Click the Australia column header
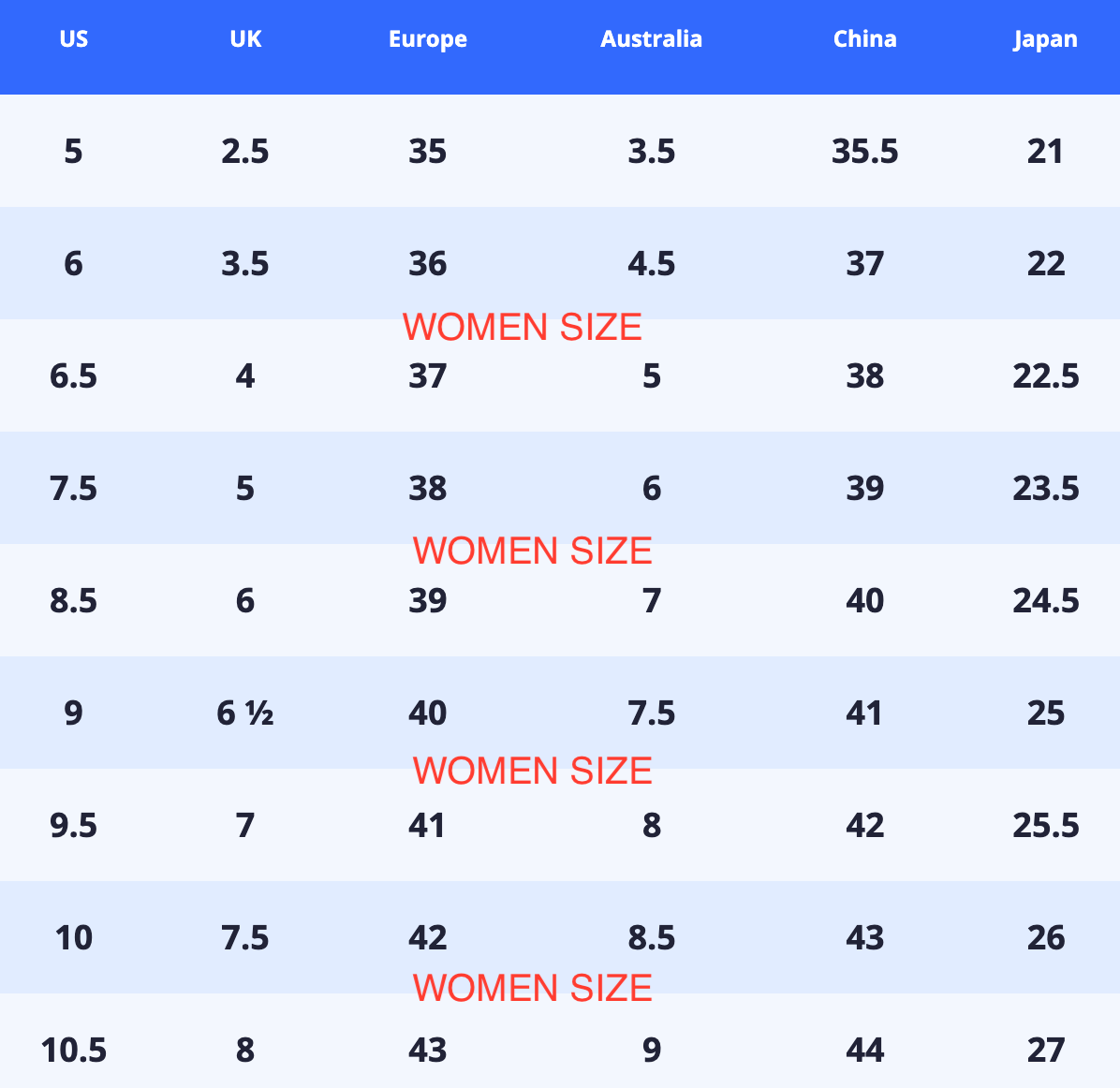The height and width of the screenshot is (1088, 1120). [x=651, y=38]
